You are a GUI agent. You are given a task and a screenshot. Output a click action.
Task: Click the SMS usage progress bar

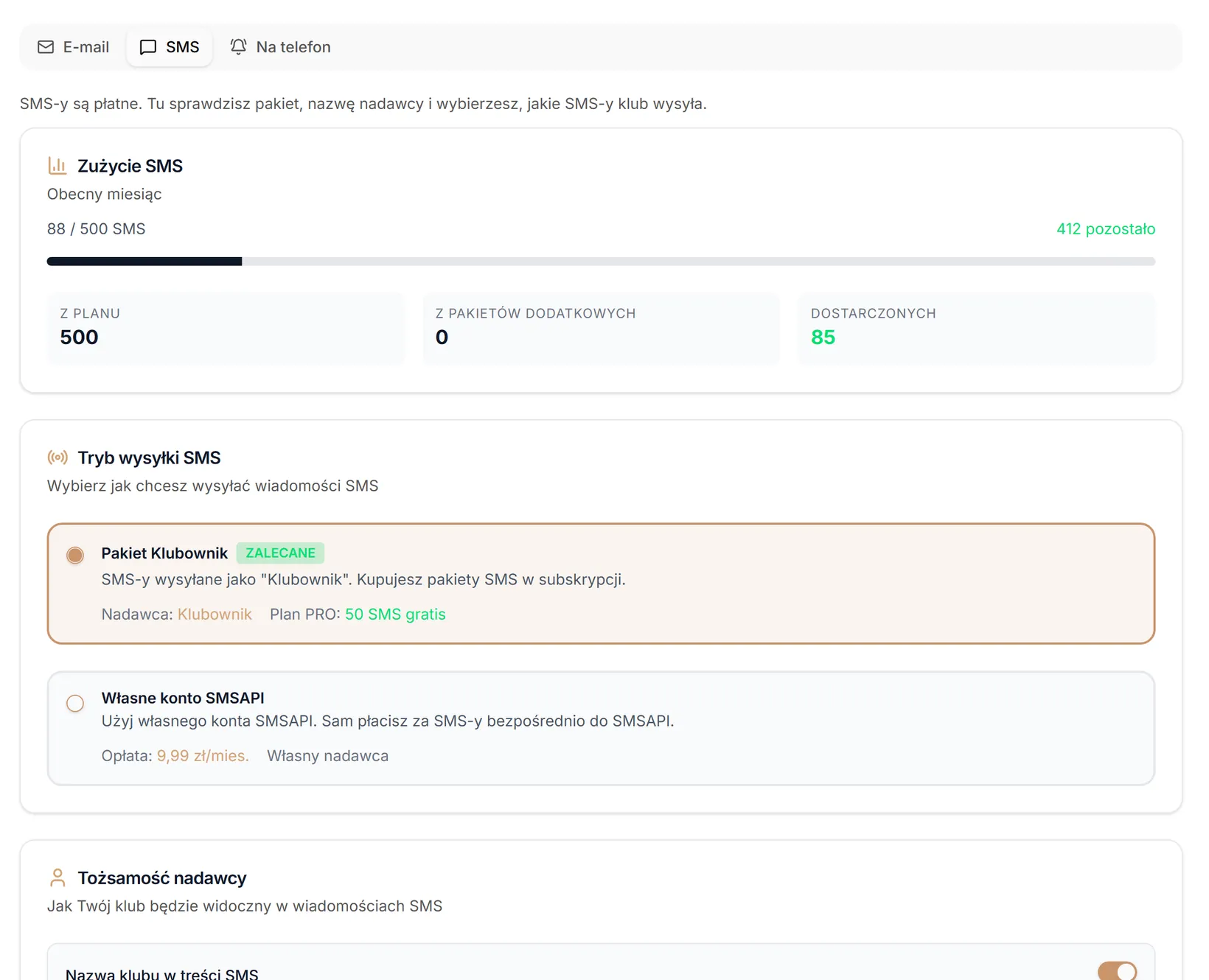601,262
